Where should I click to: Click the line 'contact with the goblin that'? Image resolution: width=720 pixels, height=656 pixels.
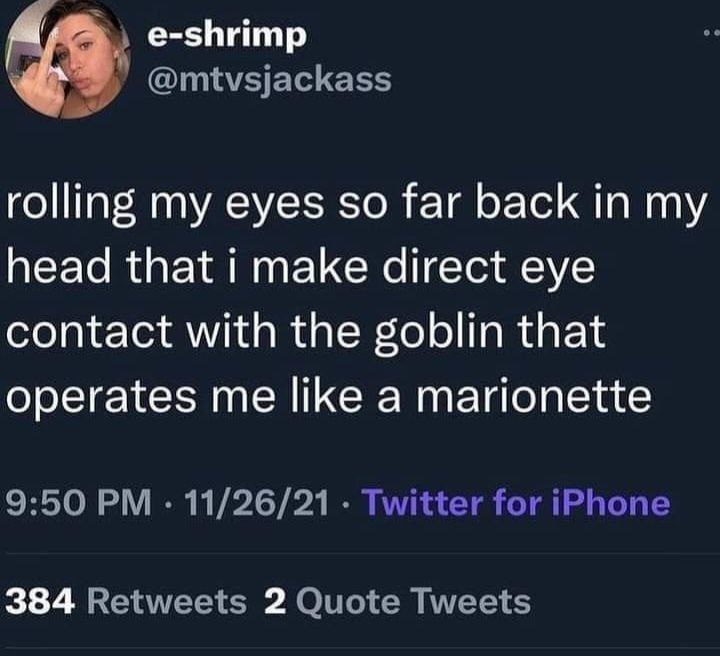pos(306,331)
